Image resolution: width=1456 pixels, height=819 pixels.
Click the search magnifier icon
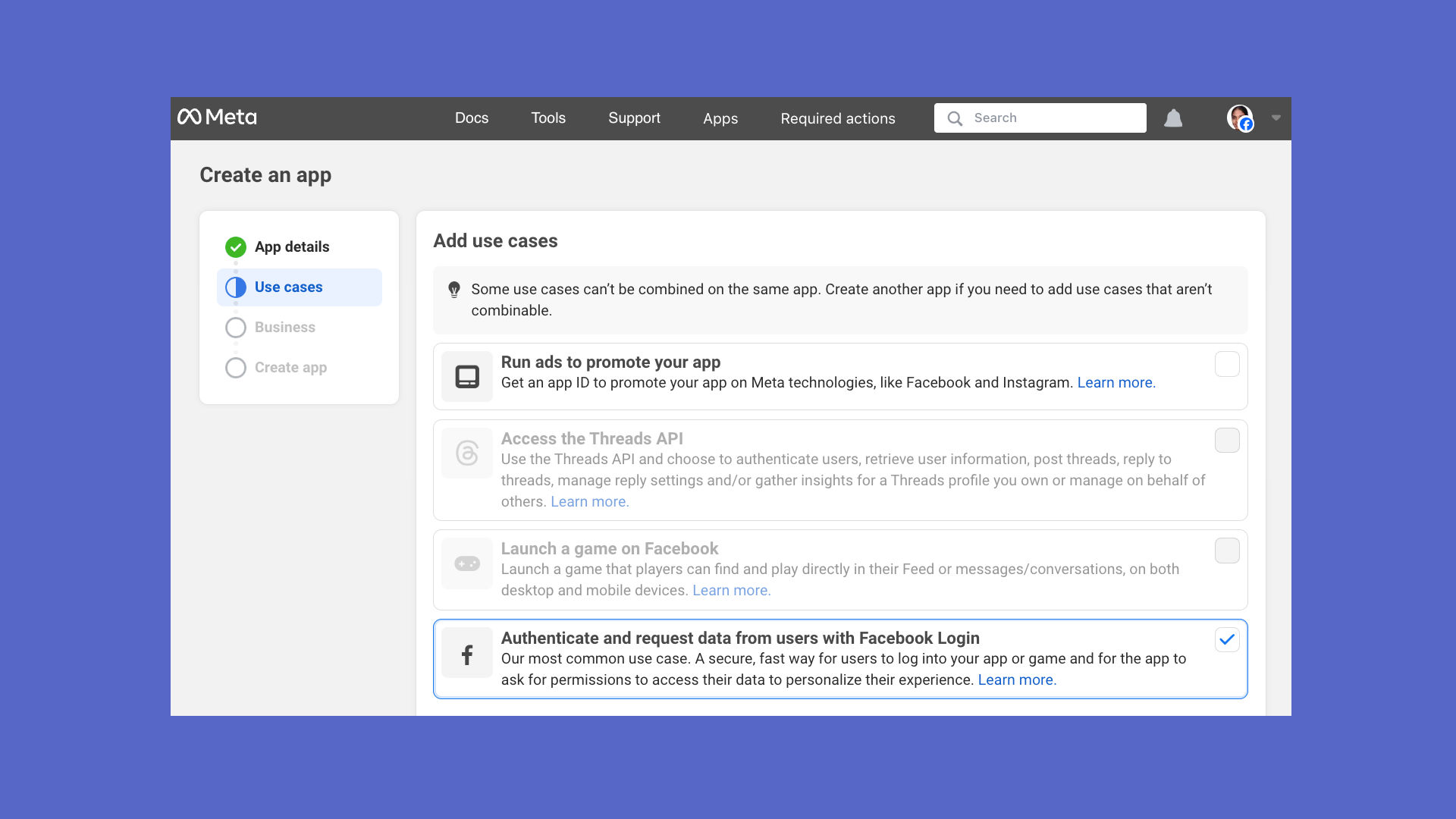coord(955,118)
